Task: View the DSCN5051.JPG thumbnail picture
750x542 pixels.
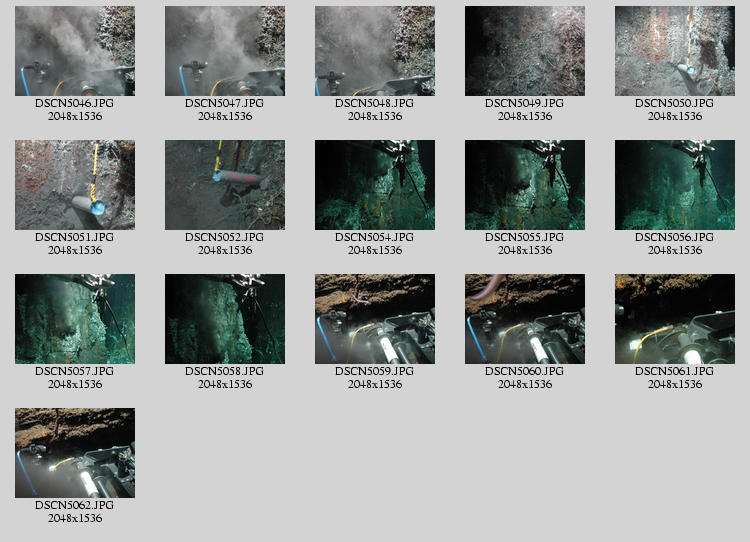Action: 75,185
